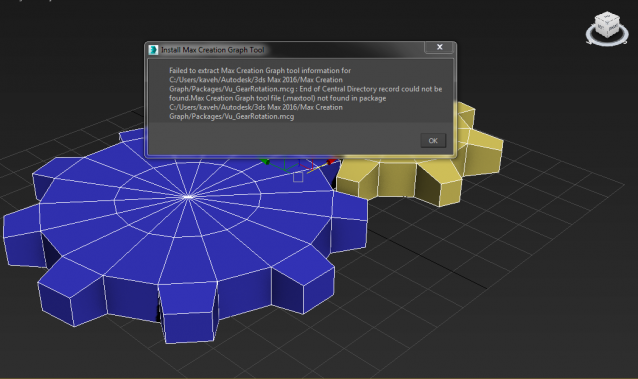Click the gizmo's small square screen handle
Image resolution: width=638 pixels, height=379 pixels.
298,177
